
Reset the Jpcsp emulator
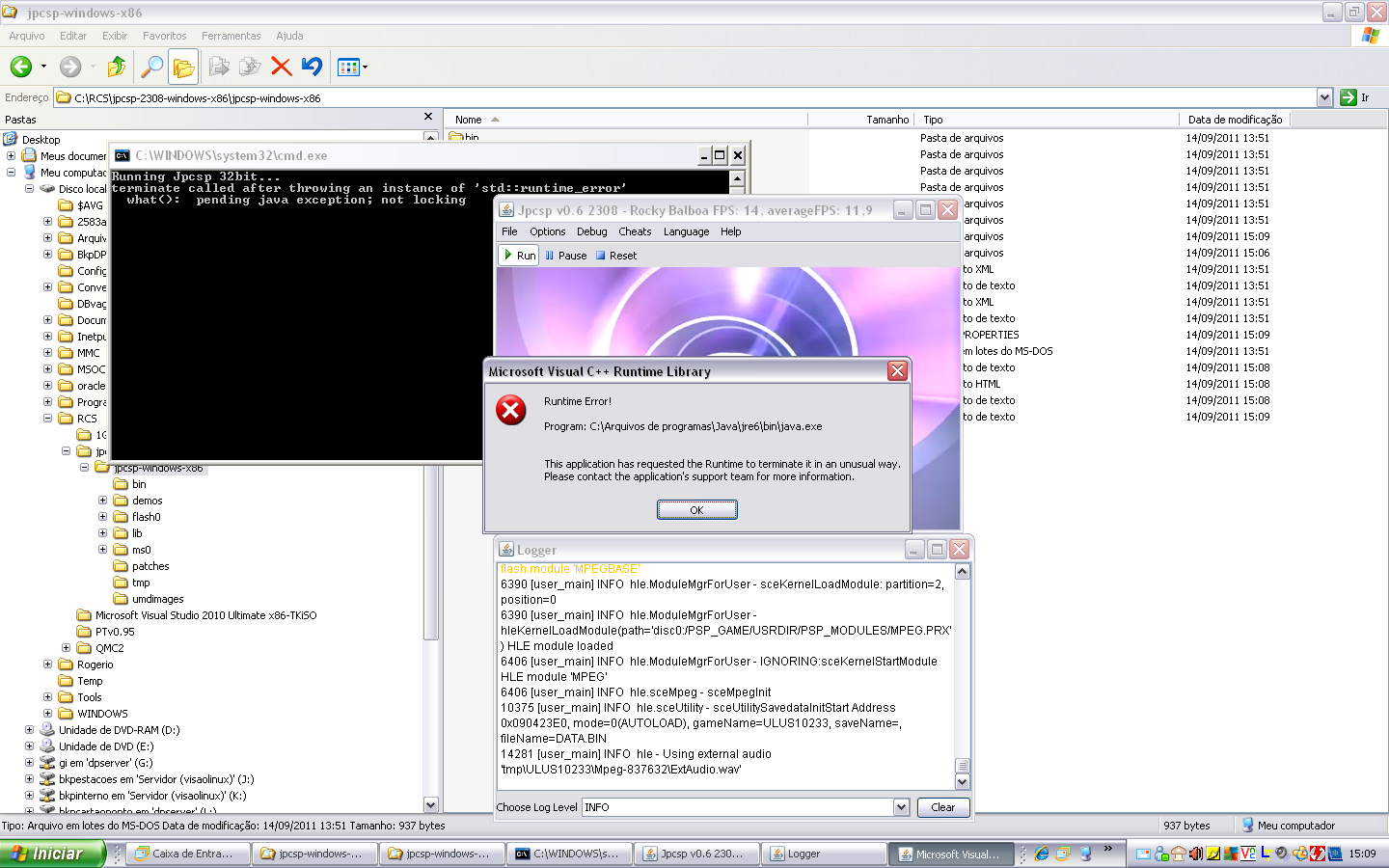[x=616, y=256]
